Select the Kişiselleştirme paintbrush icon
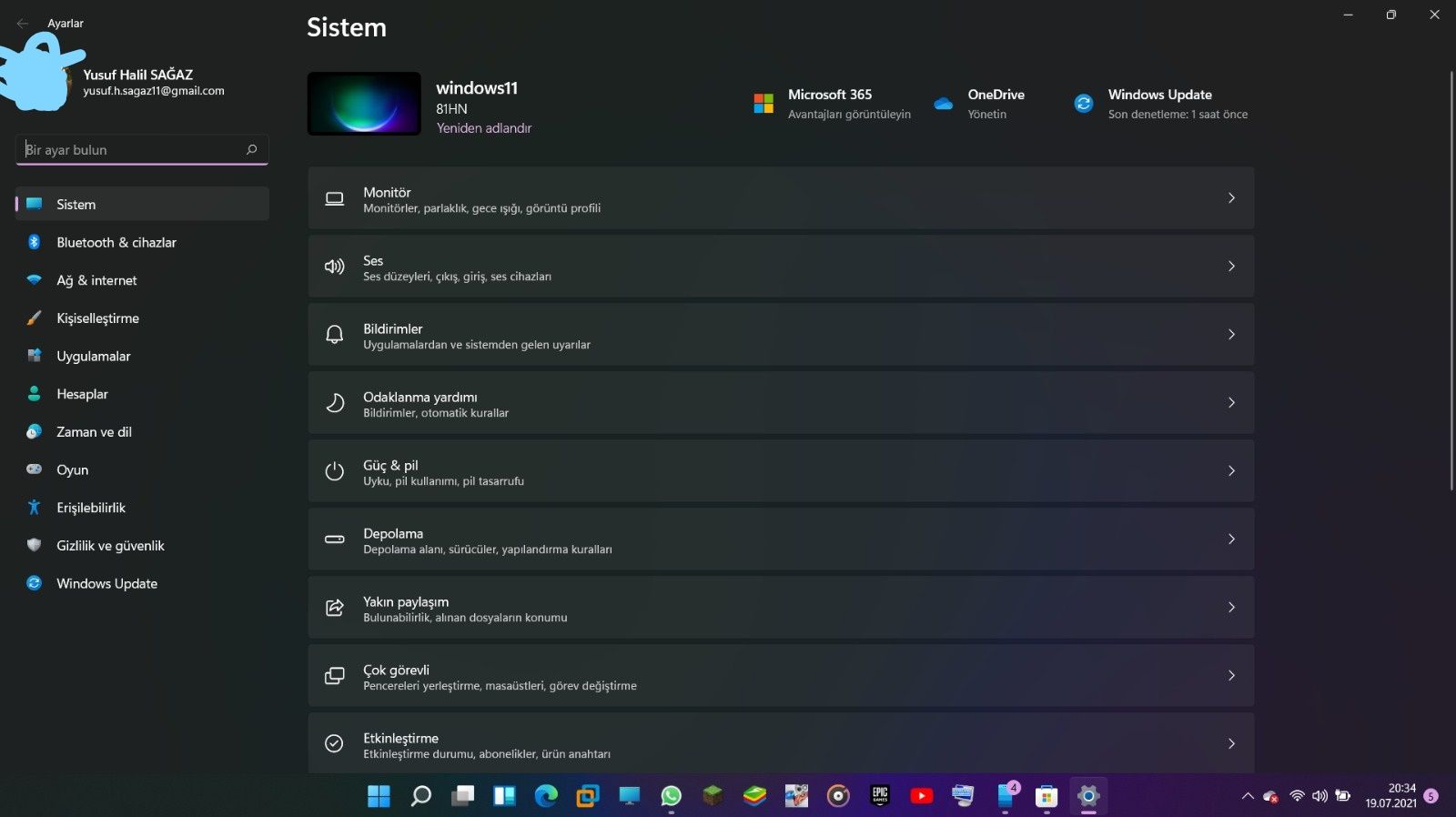This screenshot has height=817, width=1456. (34, 318)
